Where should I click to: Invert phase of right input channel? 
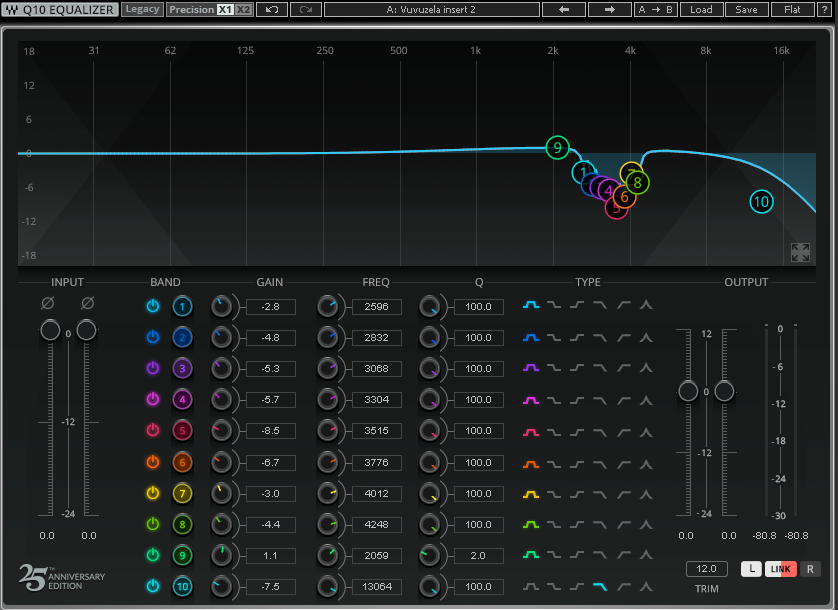88,303
